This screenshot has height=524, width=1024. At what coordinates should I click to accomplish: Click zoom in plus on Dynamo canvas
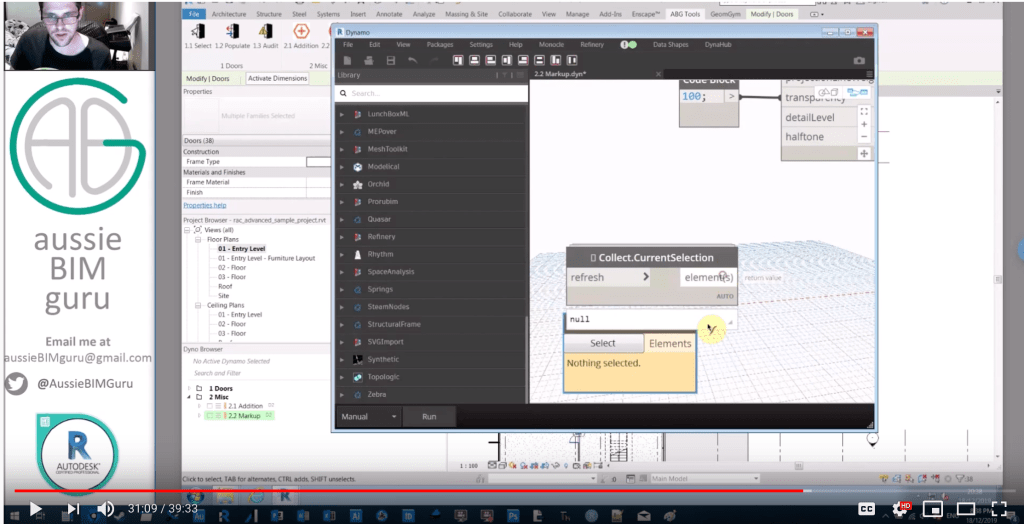[x=864, y=124]
